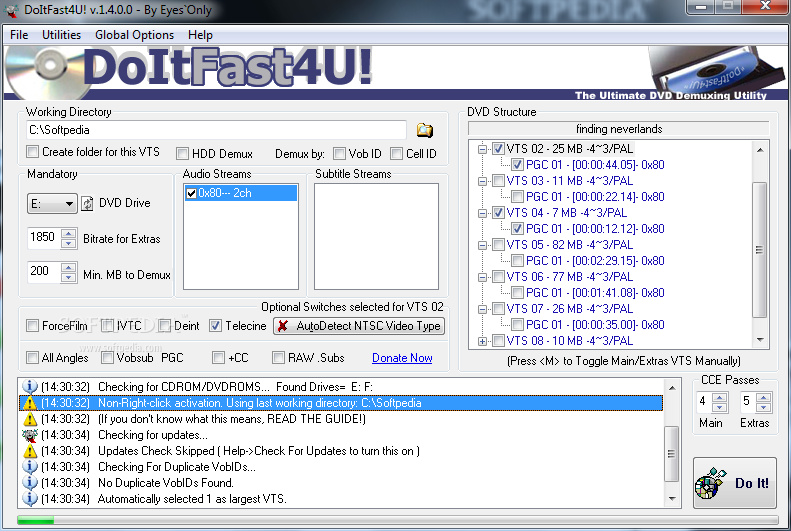Select VTS 05 - 82 MB row
The height and width of the screenshot is (531, 791).
(x=570, y=245)
